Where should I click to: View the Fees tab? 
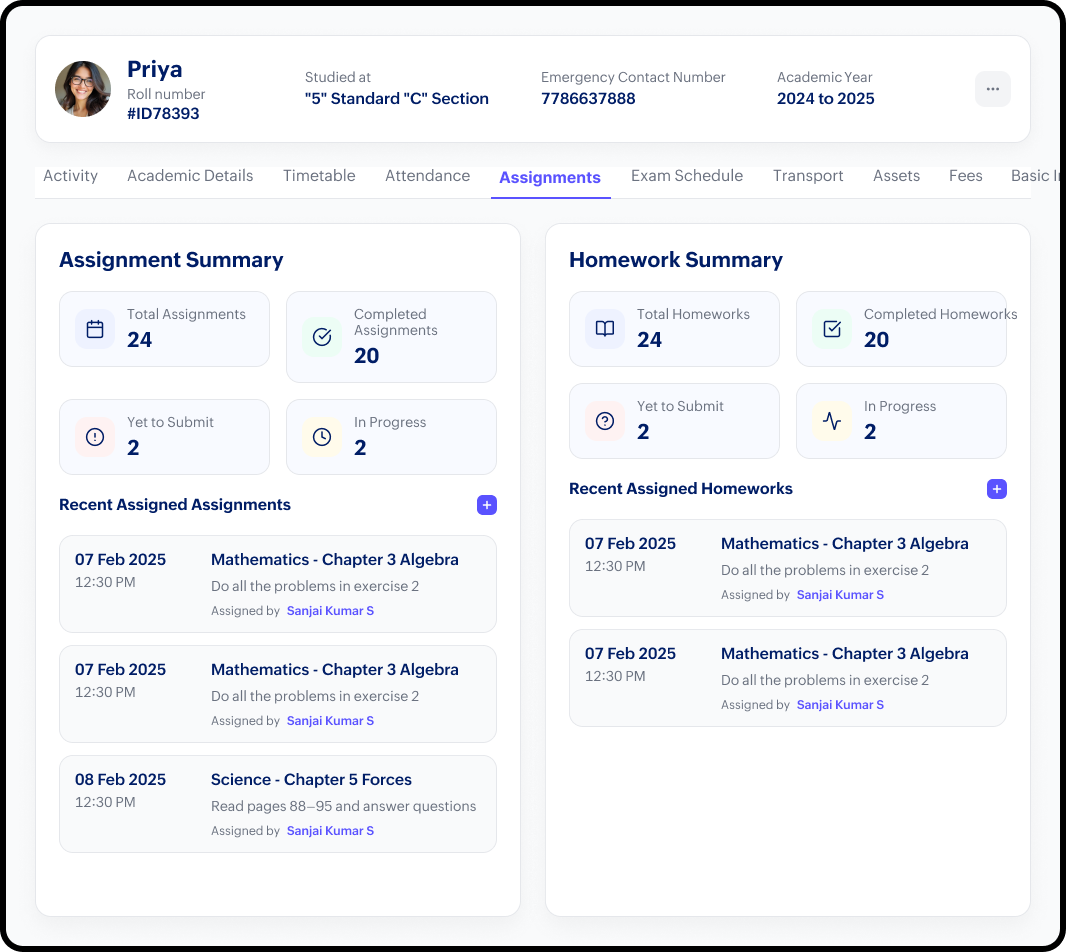pos(965,175)
